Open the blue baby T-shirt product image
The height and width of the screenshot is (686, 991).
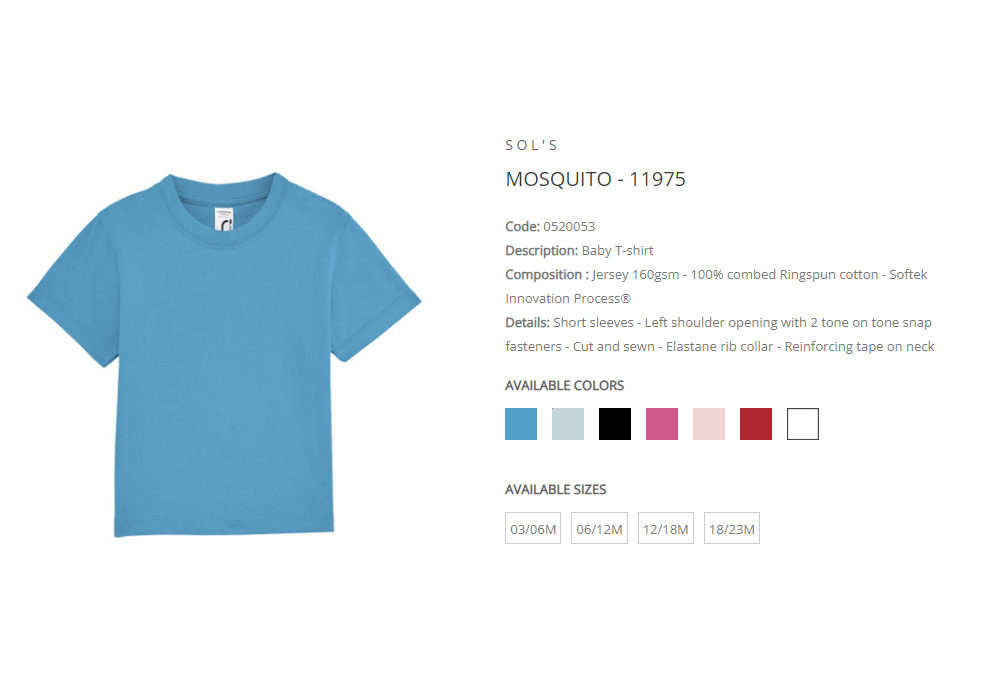click(224, 355)
